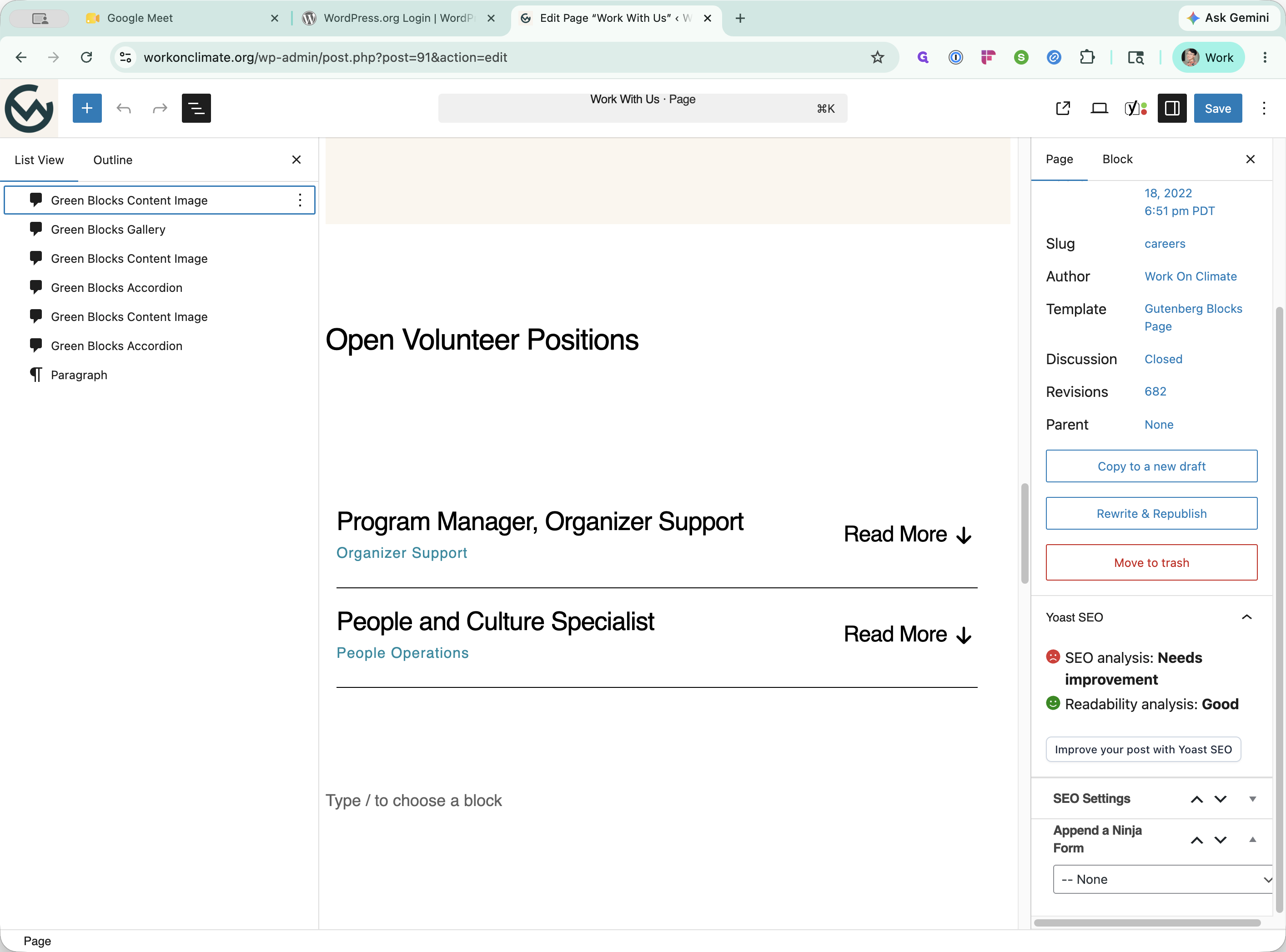1286x952 pixels.
Task: Open the Work With Us command palette bar
Action: (642, 108)
